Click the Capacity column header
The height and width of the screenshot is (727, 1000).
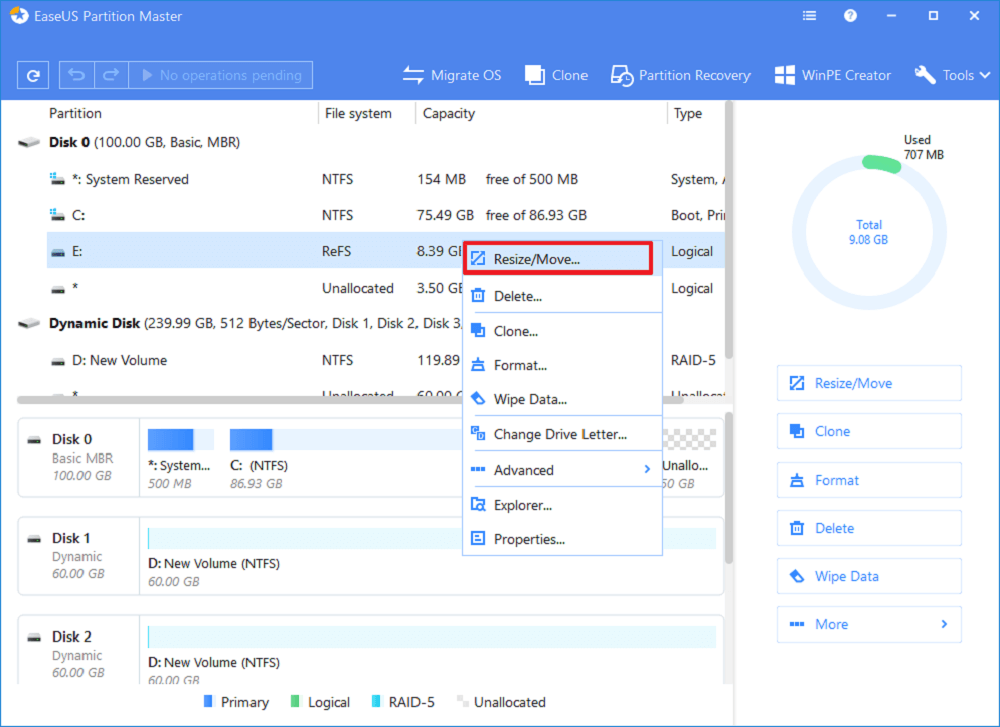click(x=448, y=114)
